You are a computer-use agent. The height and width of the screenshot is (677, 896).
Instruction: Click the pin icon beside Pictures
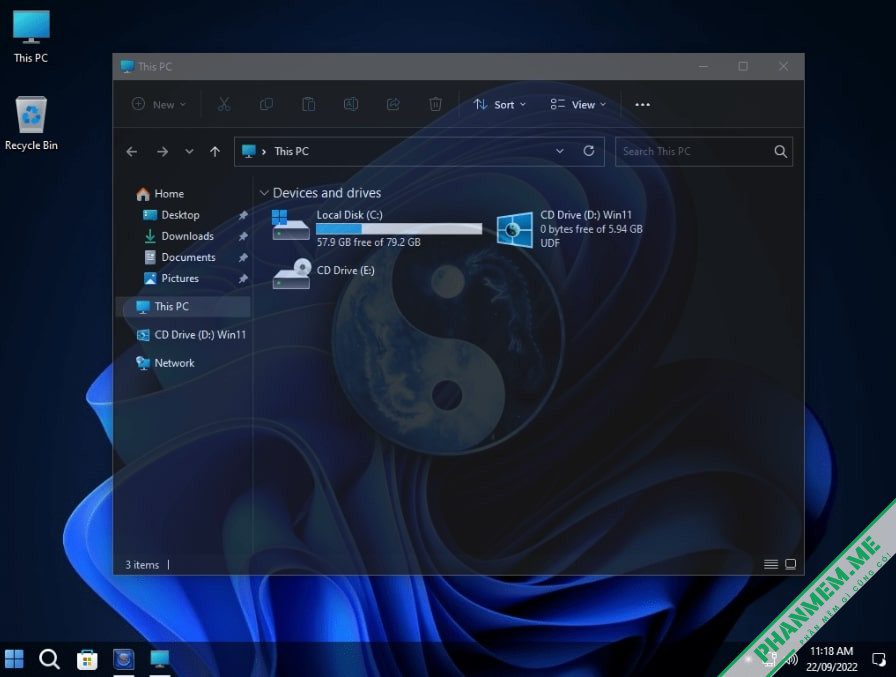(243, 279)
